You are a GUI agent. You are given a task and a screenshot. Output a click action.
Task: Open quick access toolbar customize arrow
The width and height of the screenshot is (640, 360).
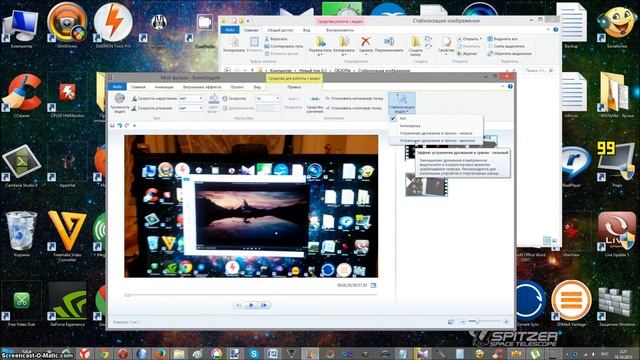[135, 126]
